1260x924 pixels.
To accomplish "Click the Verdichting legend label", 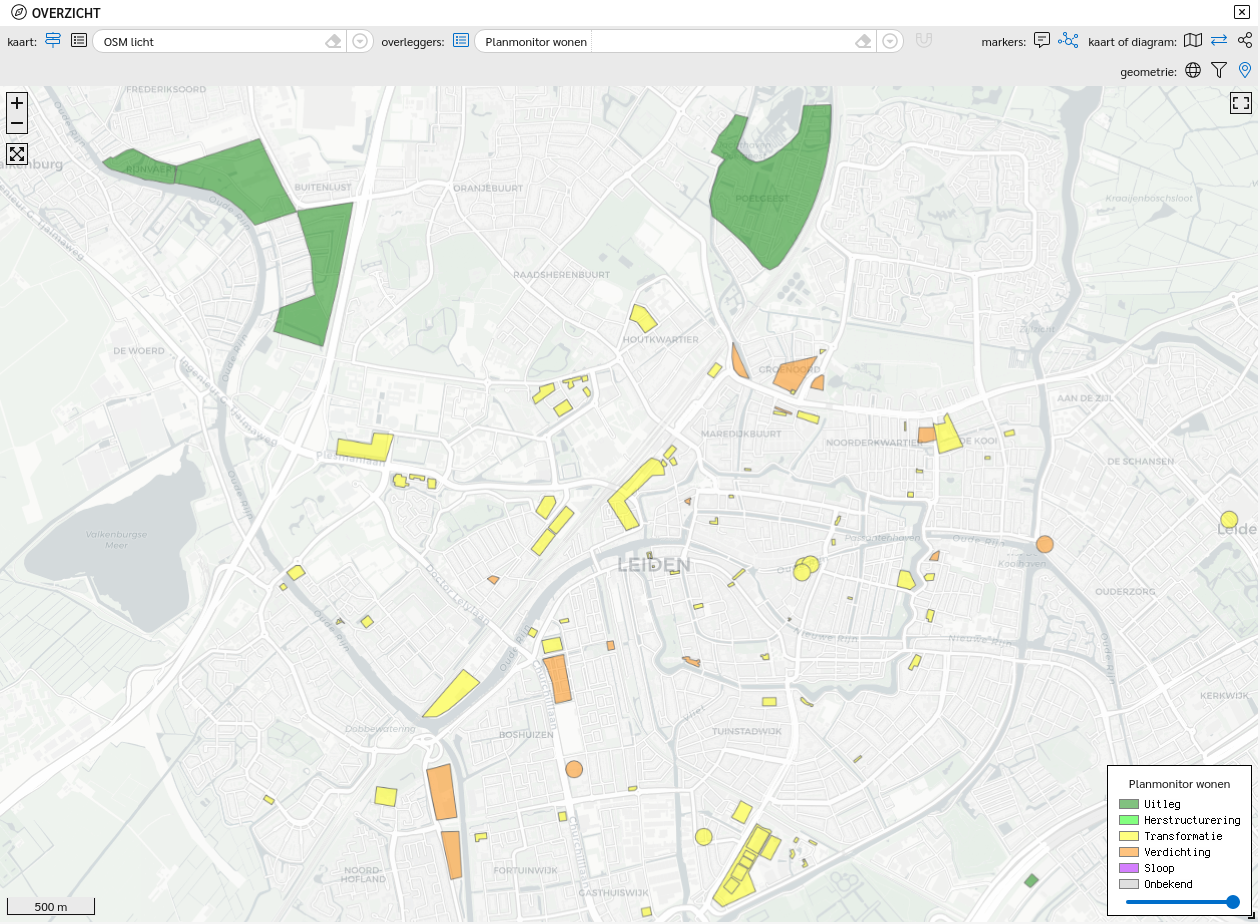I will coord(1177,852).
